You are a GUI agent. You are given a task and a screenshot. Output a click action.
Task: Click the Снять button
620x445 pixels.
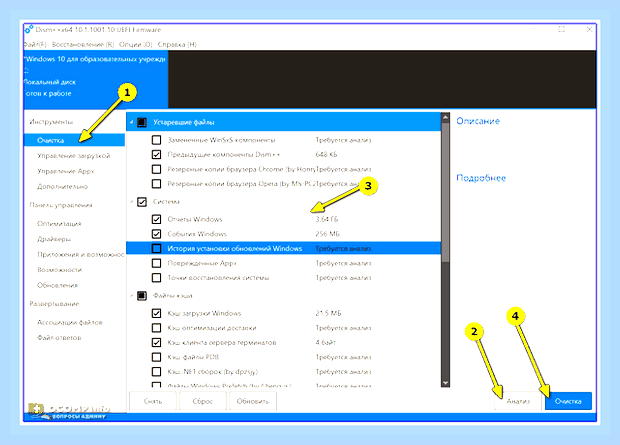coord(153,401)
